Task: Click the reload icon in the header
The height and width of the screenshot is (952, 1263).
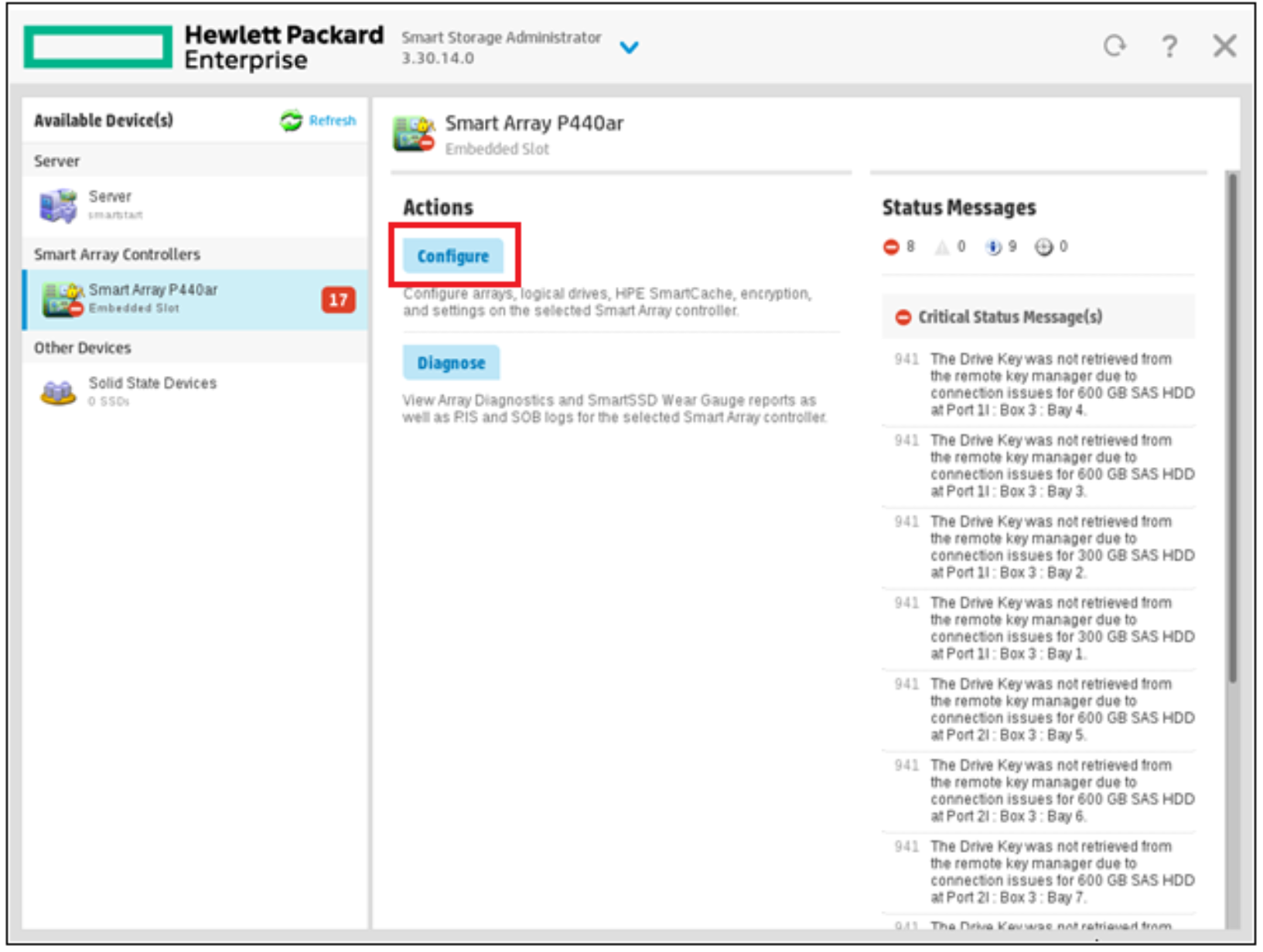Action: pos(1115,46)
